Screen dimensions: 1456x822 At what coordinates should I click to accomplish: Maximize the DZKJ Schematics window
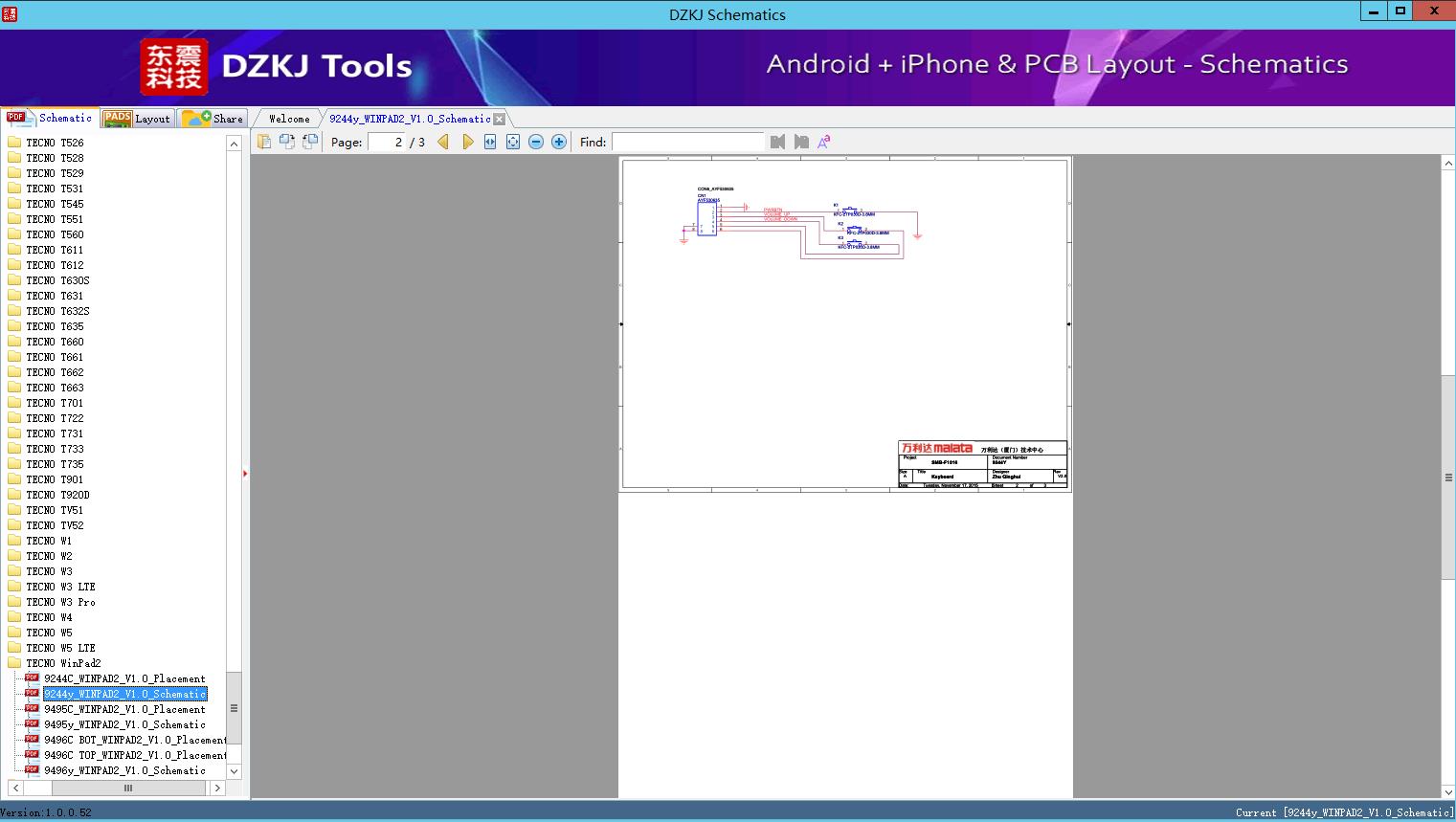(x=1400, y=11)
